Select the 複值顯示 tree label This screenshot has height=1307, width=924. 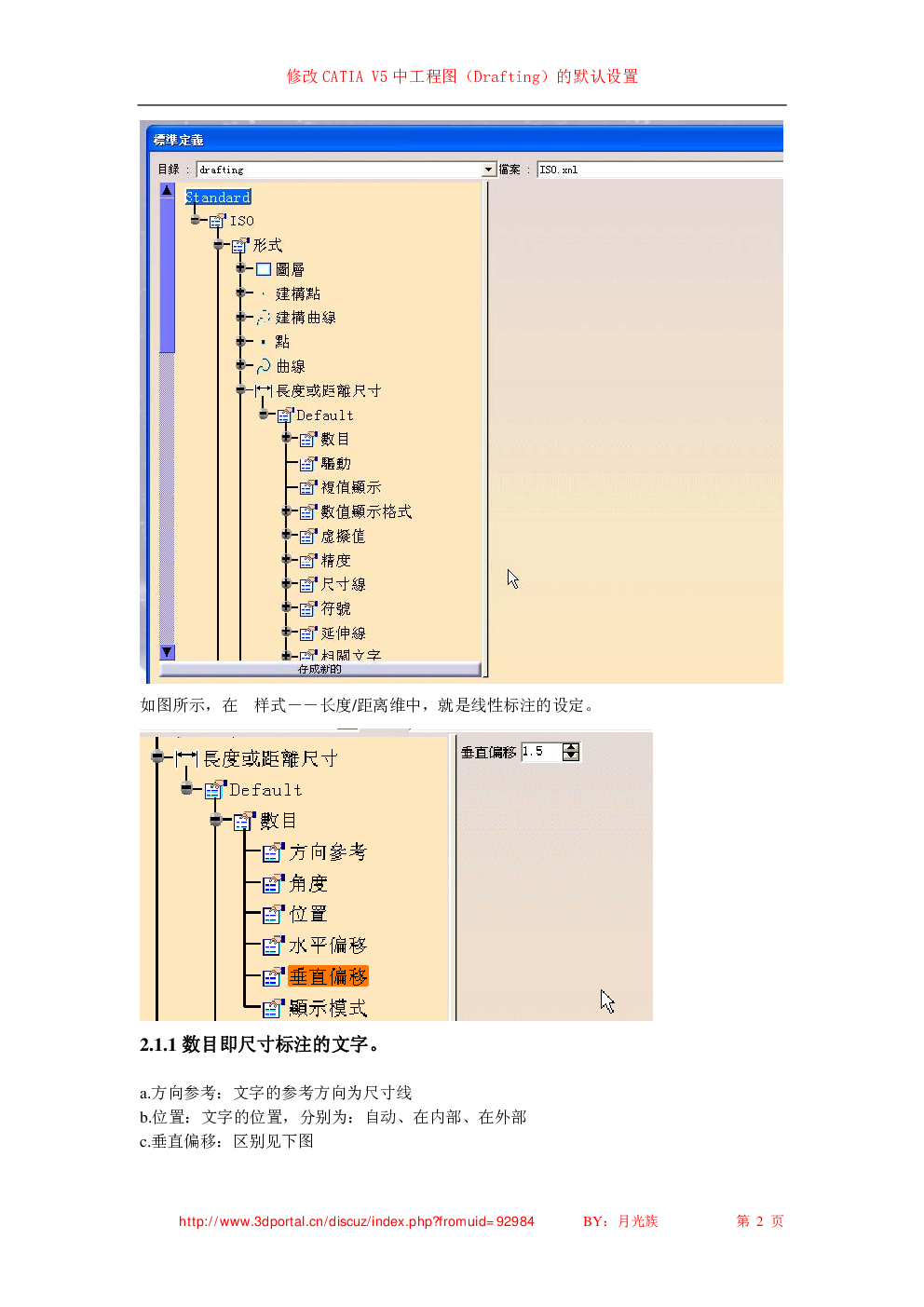click(351, 487)
